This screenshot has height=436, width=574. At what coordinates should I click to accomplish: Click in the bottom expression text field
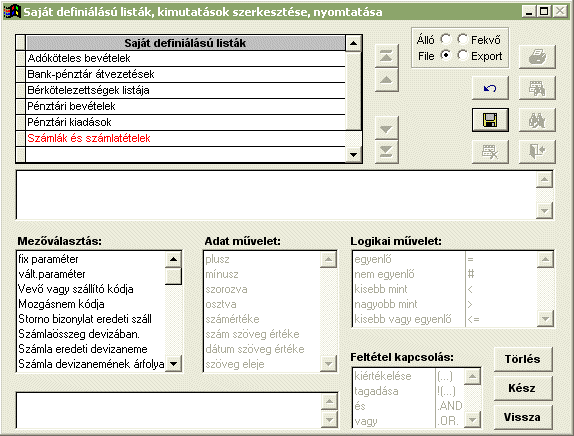coord(168,410)
